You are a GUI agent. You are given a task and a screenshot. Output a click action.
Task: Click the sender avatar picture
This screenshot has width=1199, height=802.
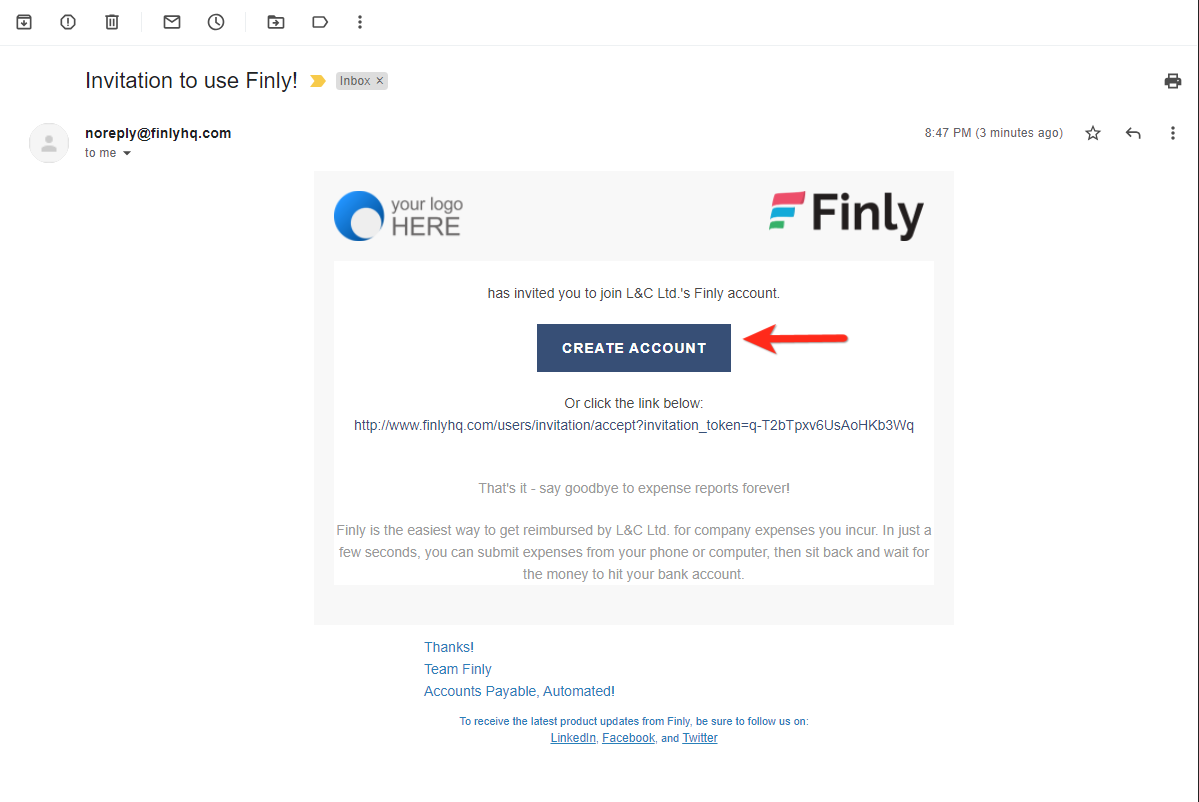[x=49, y=143]
